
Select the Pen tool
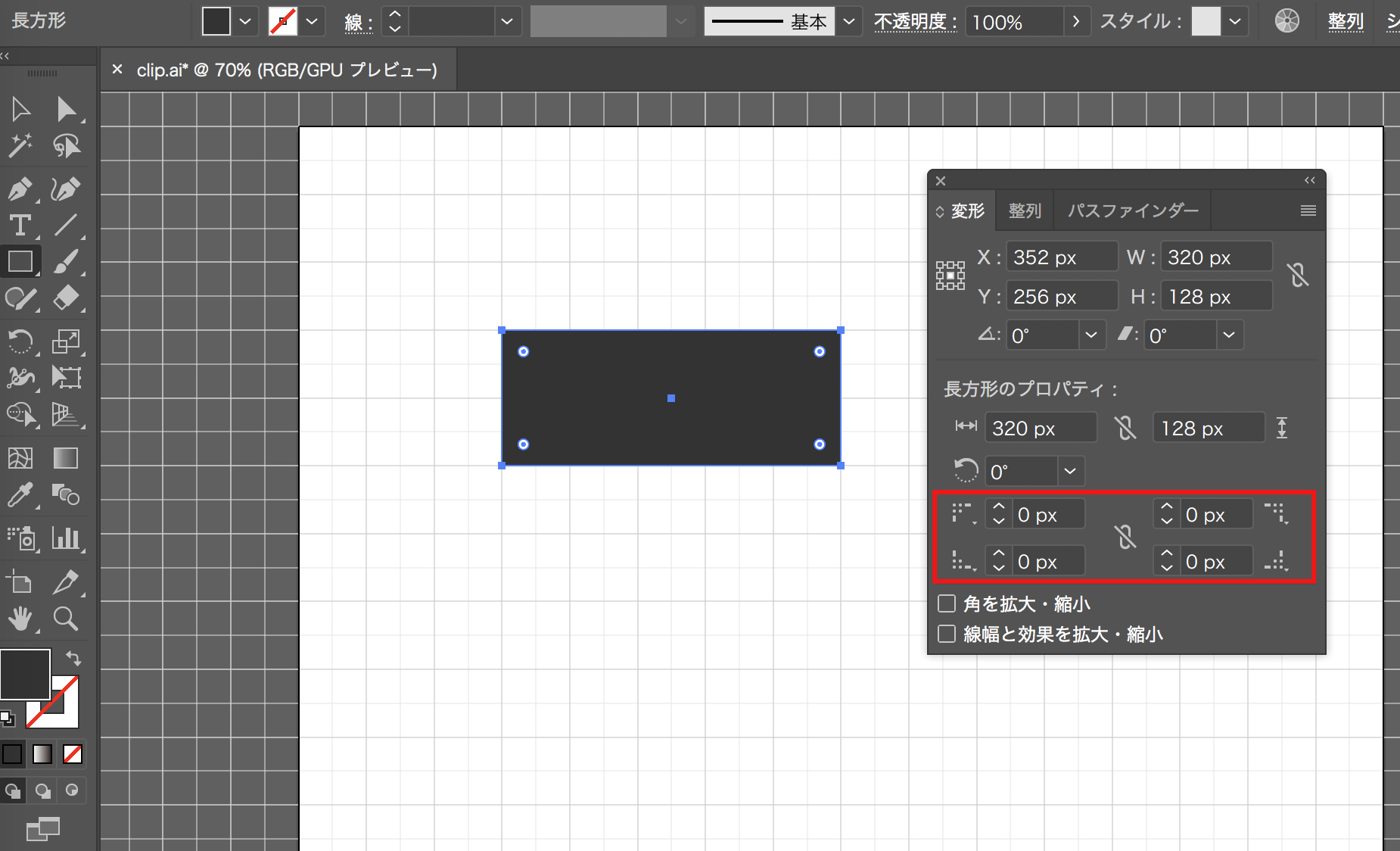click(20, 189)
